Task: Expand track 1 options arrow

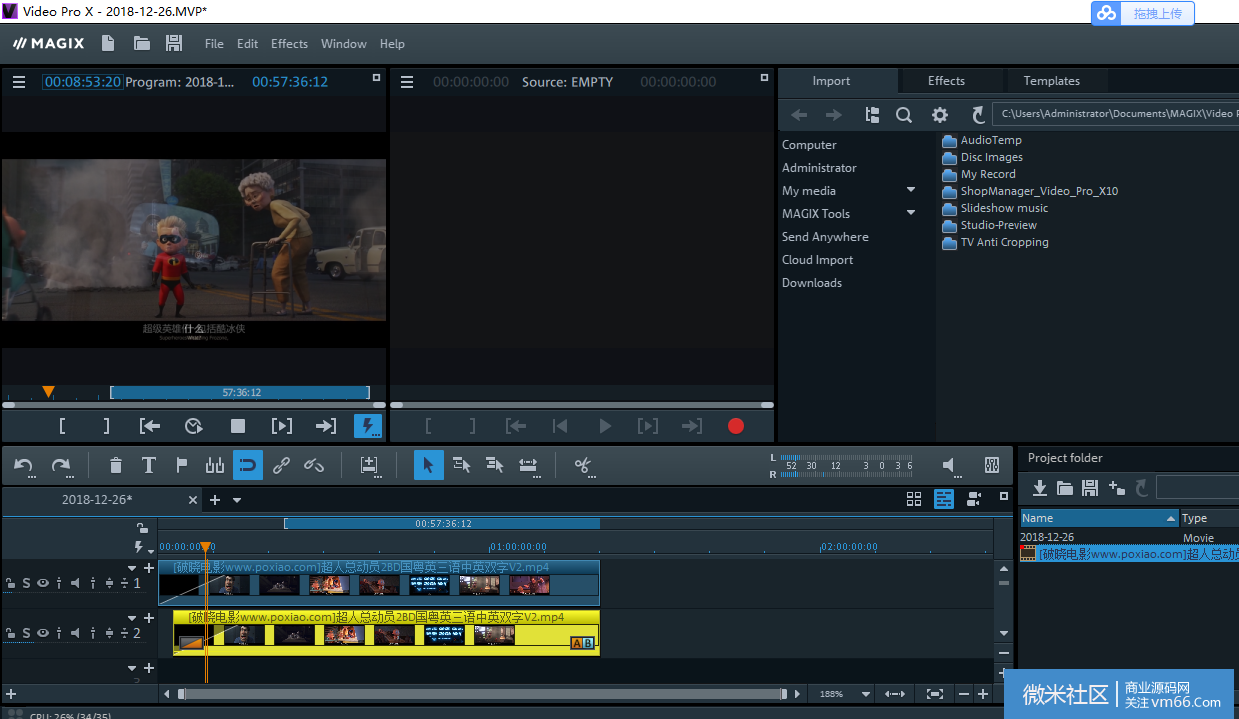Action: [x=133, y=568]
